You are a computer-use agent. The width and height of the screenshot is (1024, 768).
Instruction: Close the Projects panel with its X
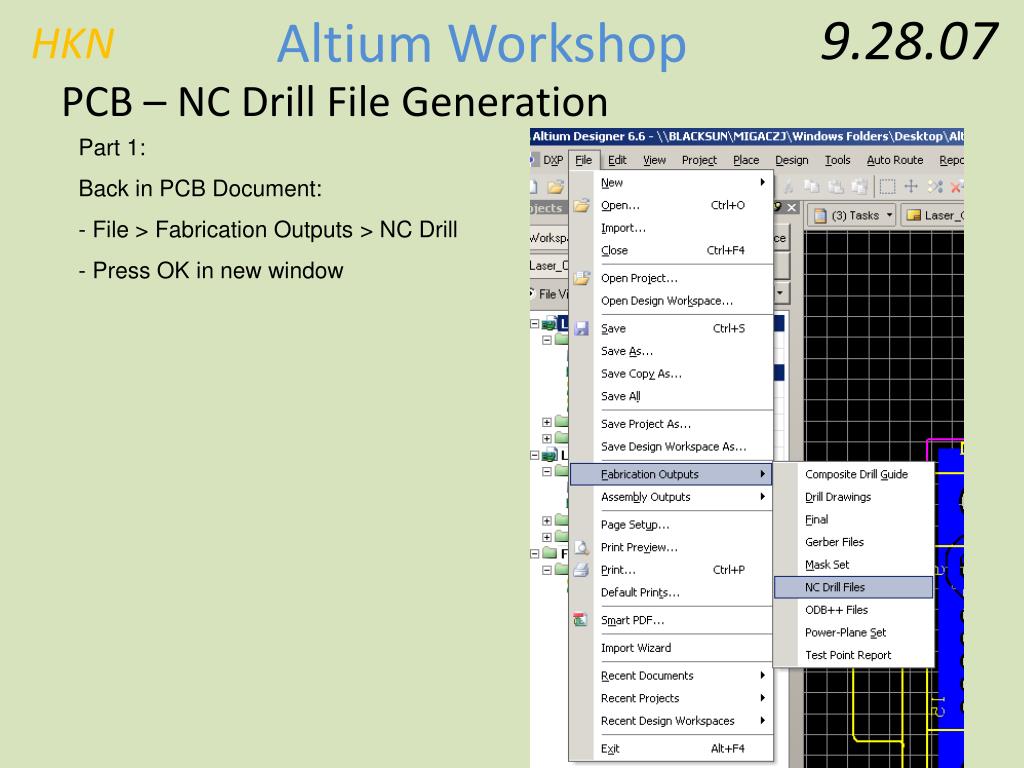(792, 208)
